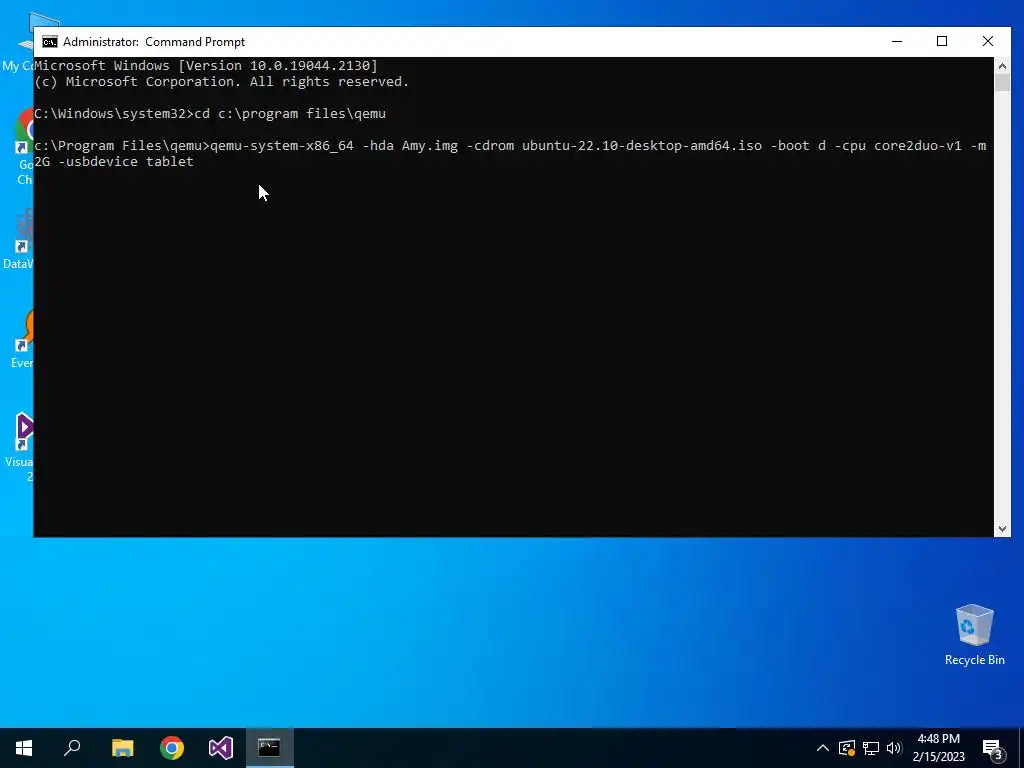Minimize the Command Prompt window
Viewport: 1024px width, 768px height.
coord(897,41)
